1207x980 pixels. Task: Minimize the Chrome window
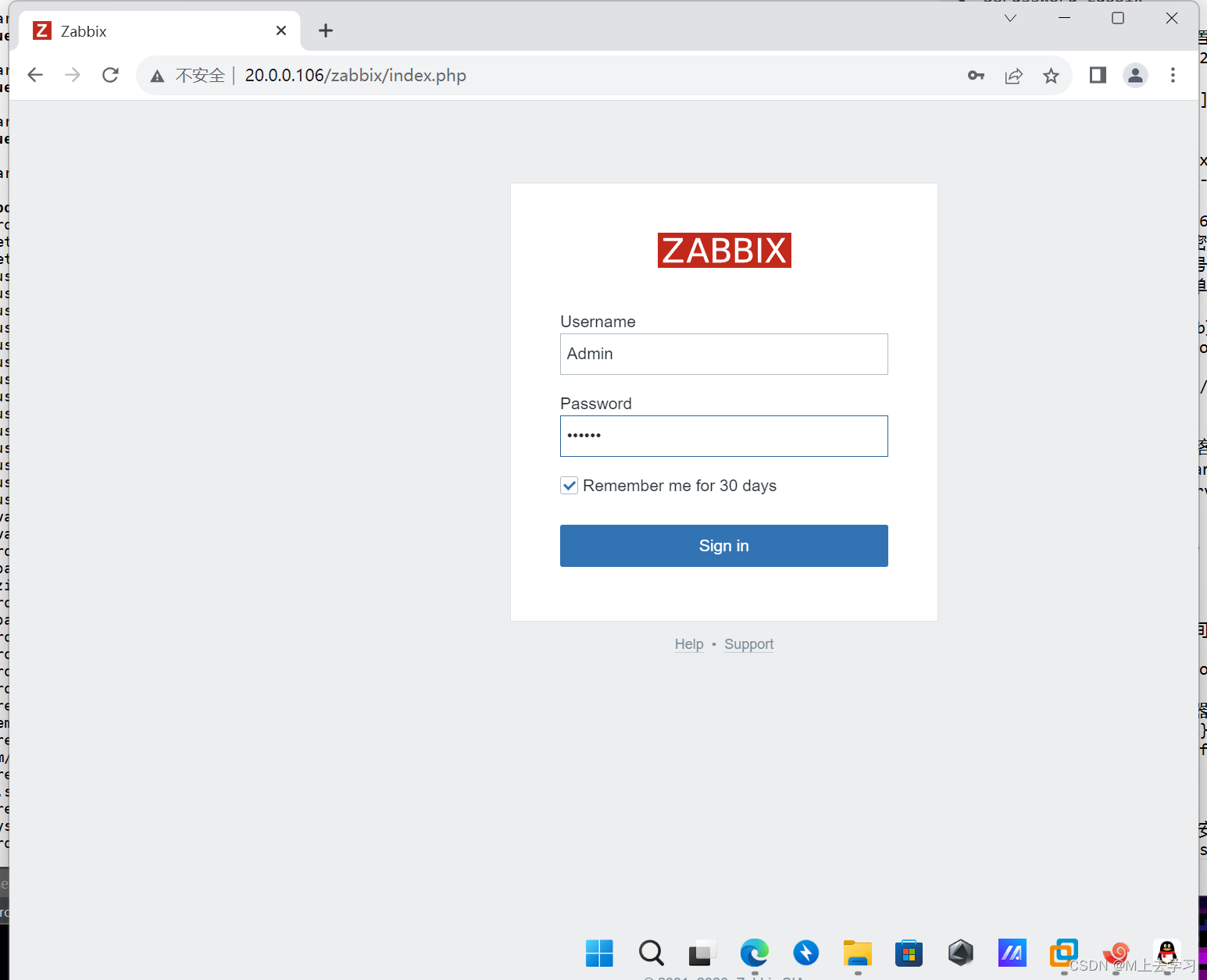click(1064, 18)
